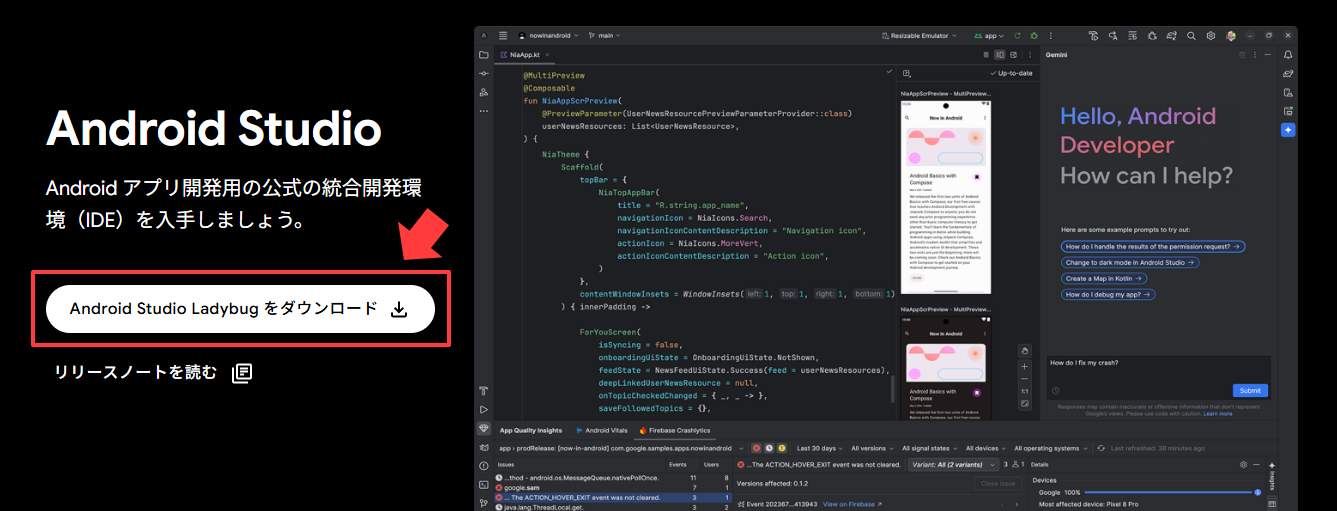
Task: Toggle the yellow warning issues filter
Action: click(x=781, y=448)
